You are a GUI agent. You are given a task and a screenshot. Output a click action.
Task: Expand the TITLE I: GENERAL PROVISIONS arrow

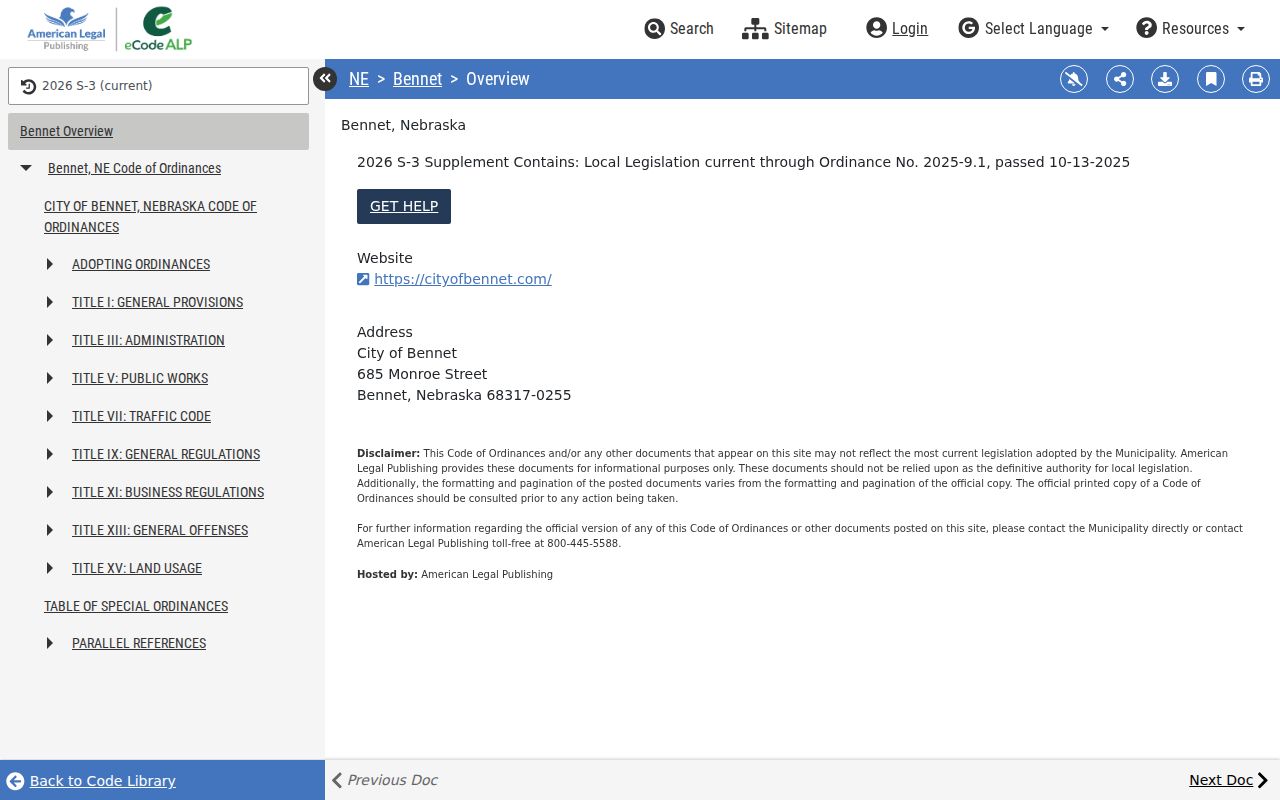(x=50, y=302)
